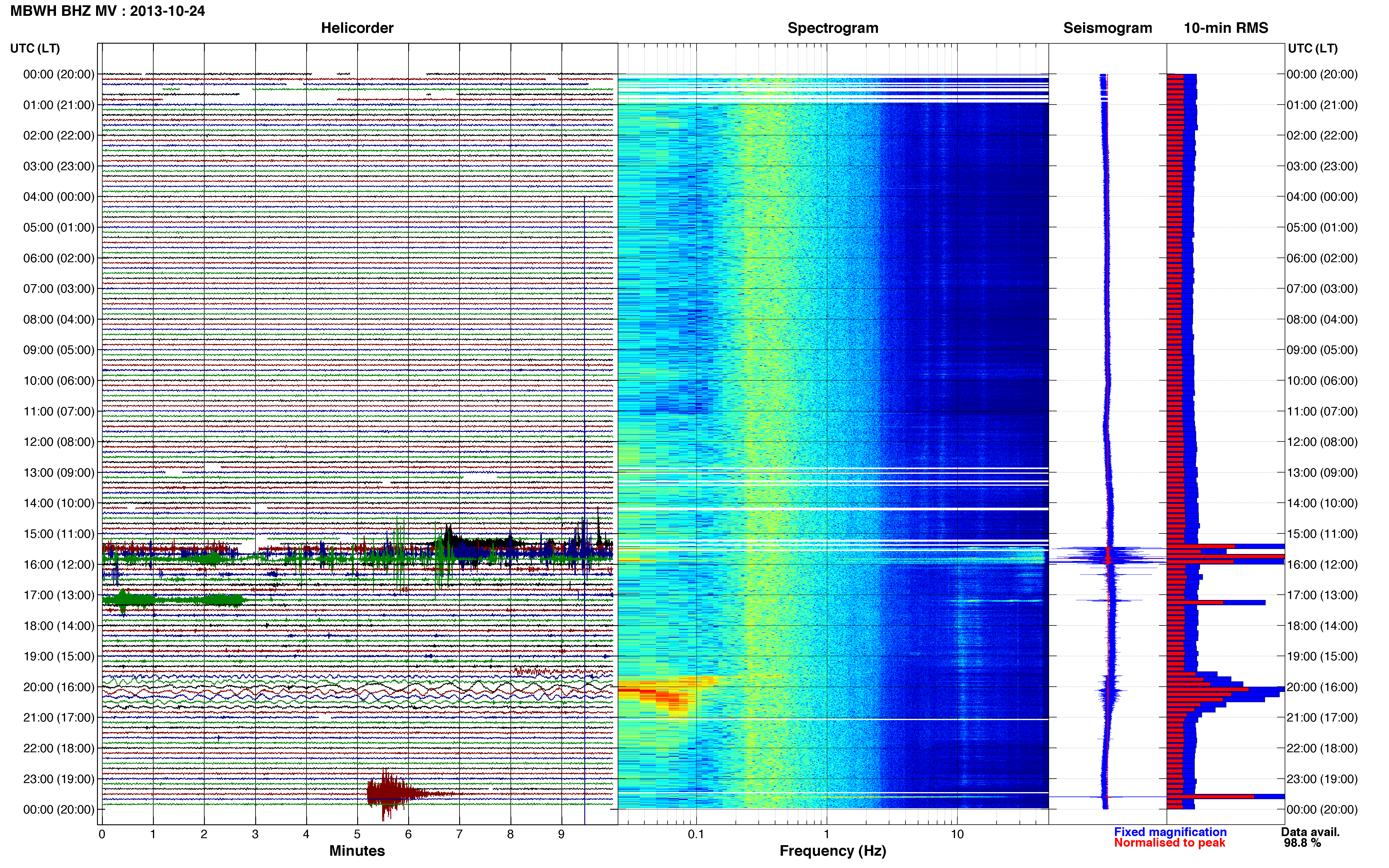Click the Fixed magnification legend text

(1170, 832)
